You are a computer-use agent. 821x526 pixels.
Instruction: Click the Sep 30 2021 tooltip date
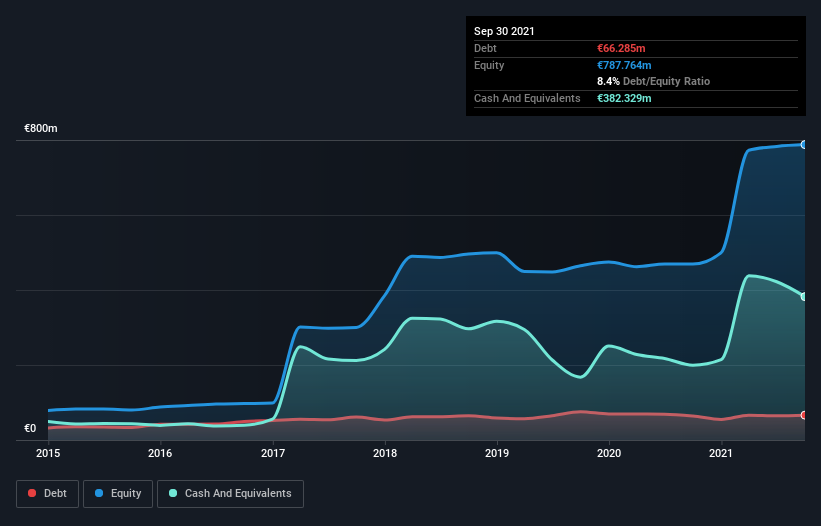click(x=504, y=31)
